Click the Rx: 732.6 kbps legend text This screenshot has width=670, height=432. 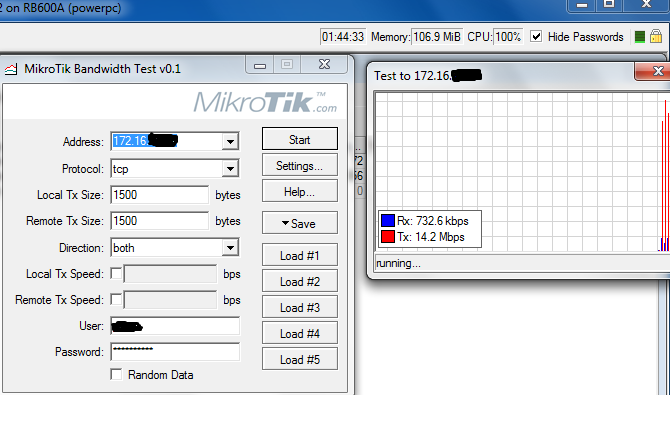[433, 220]
